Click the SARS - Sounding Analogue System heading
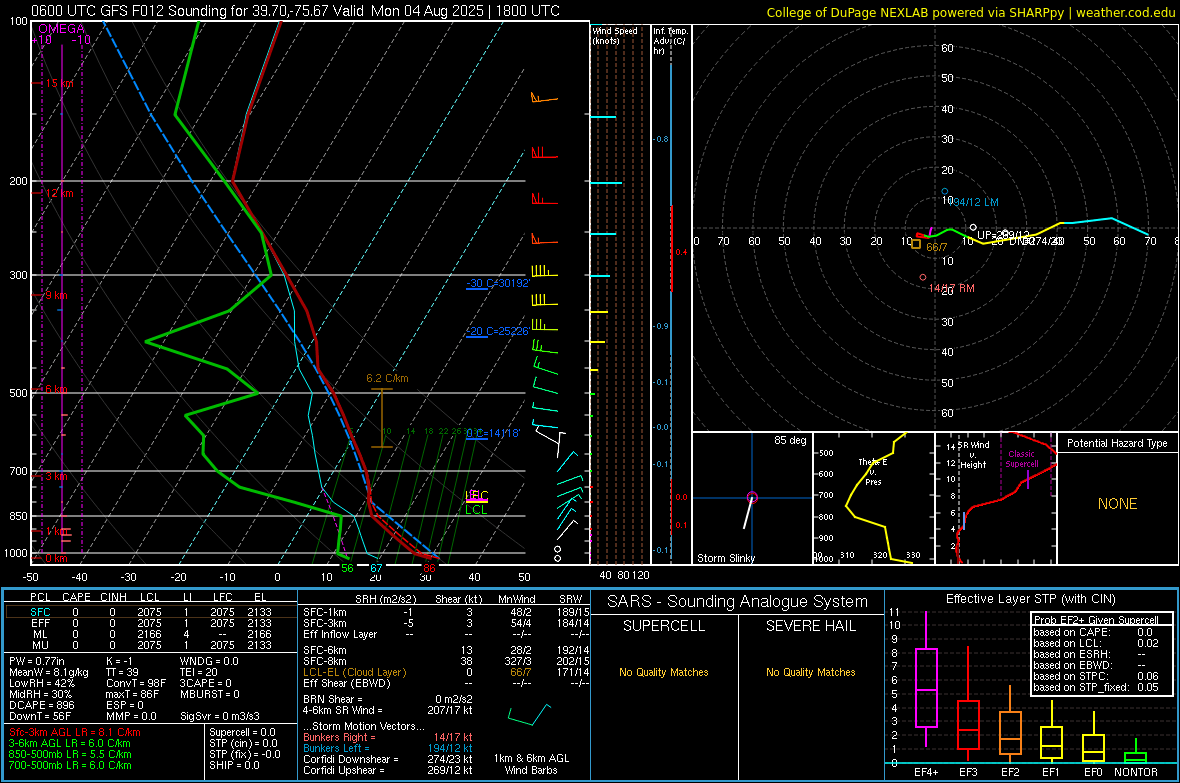1180x783 pixels. [738, 602]
